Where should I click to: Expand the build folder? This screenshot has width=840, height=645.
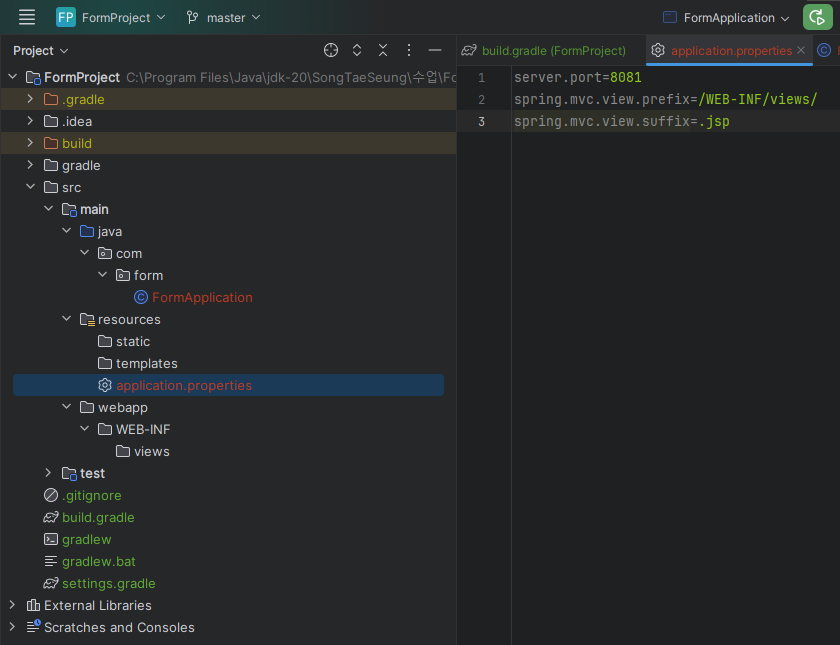[x=31, y=142]
